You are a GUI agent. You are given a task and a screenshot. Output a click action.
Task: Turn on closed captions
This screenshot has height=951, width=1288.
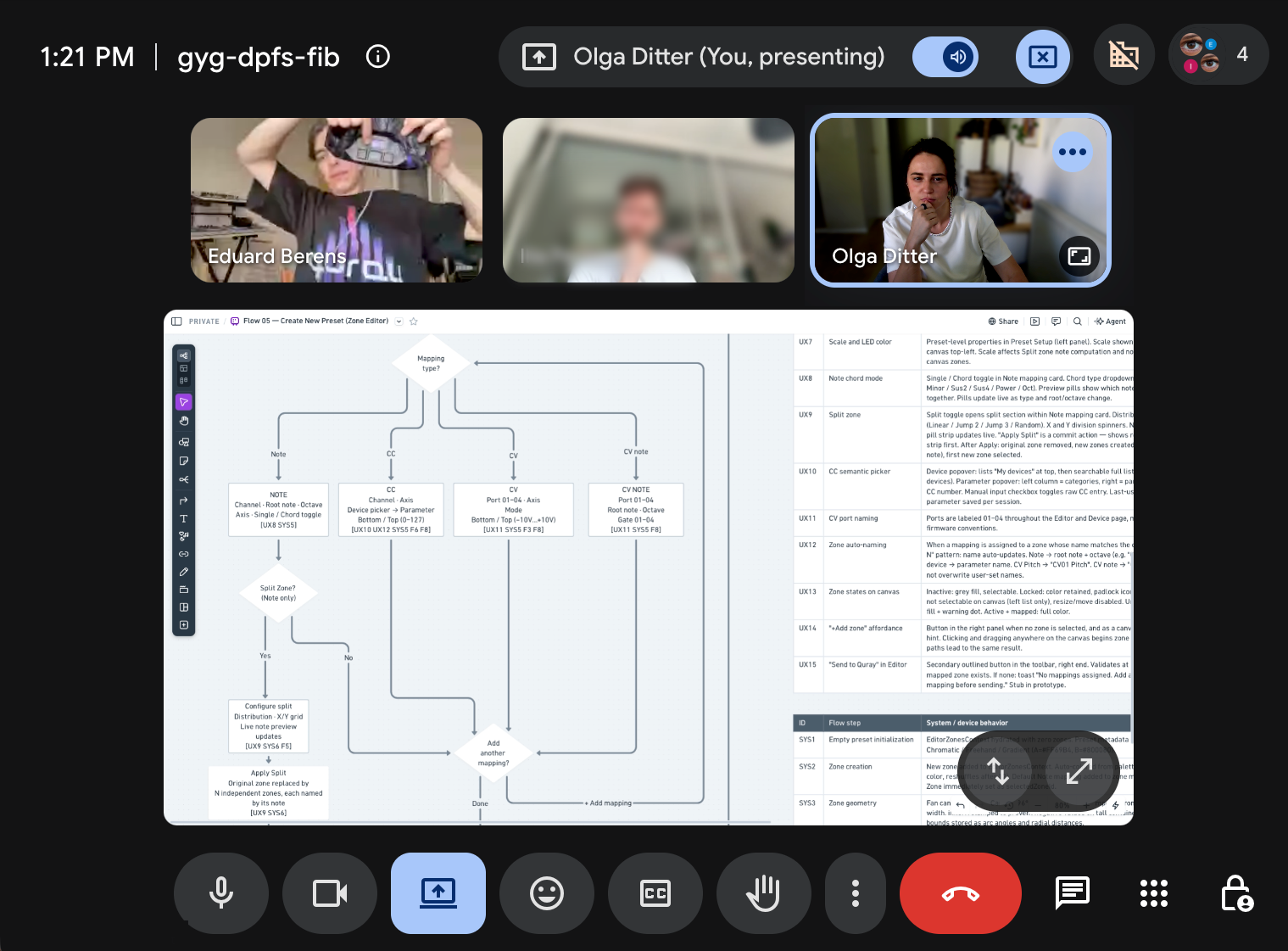click(x=655, y=893)
